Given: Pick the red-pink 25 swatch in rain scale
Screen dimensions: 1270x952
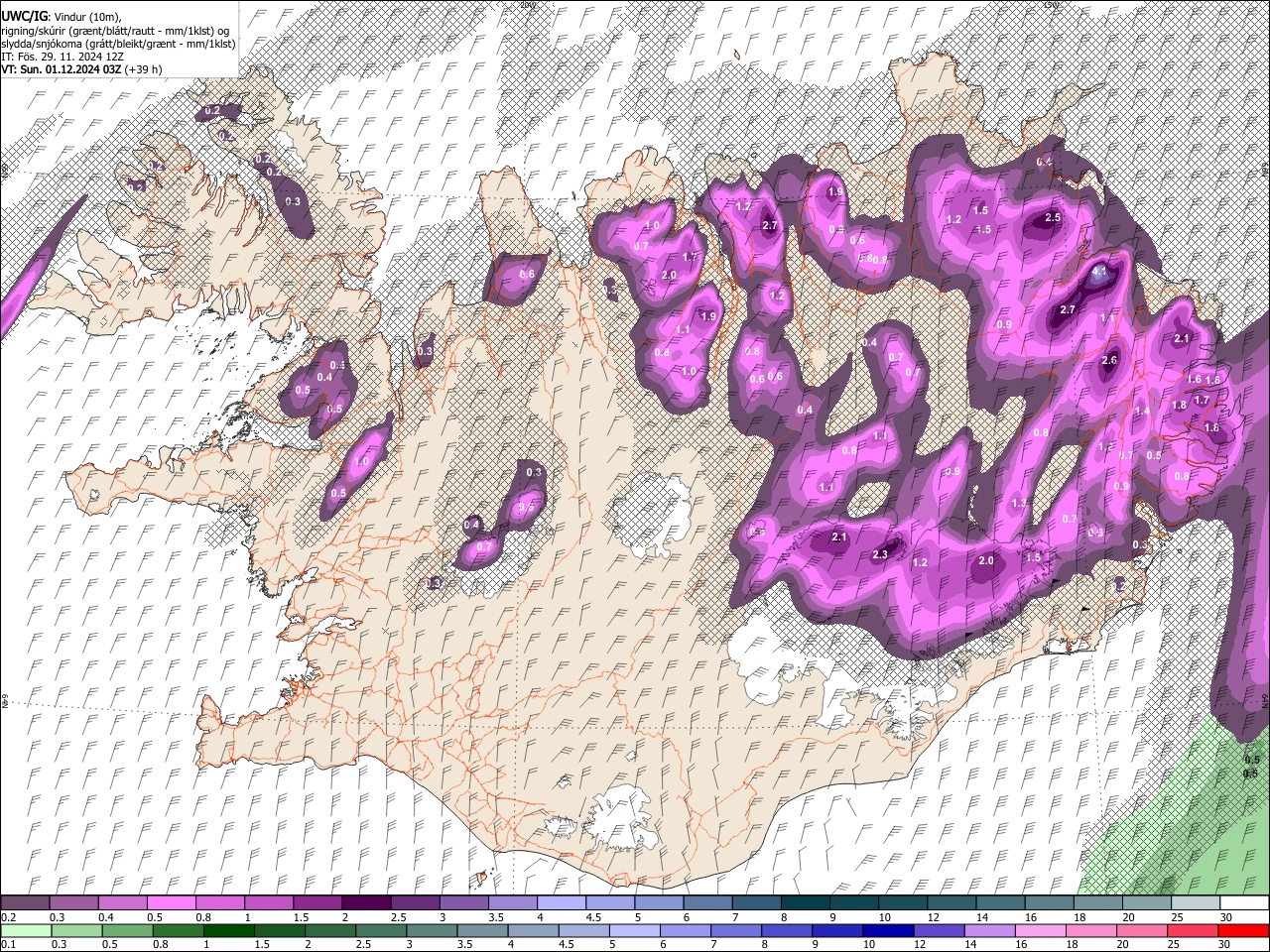Looking at the screenshot, I should [x=1192, y=930].
